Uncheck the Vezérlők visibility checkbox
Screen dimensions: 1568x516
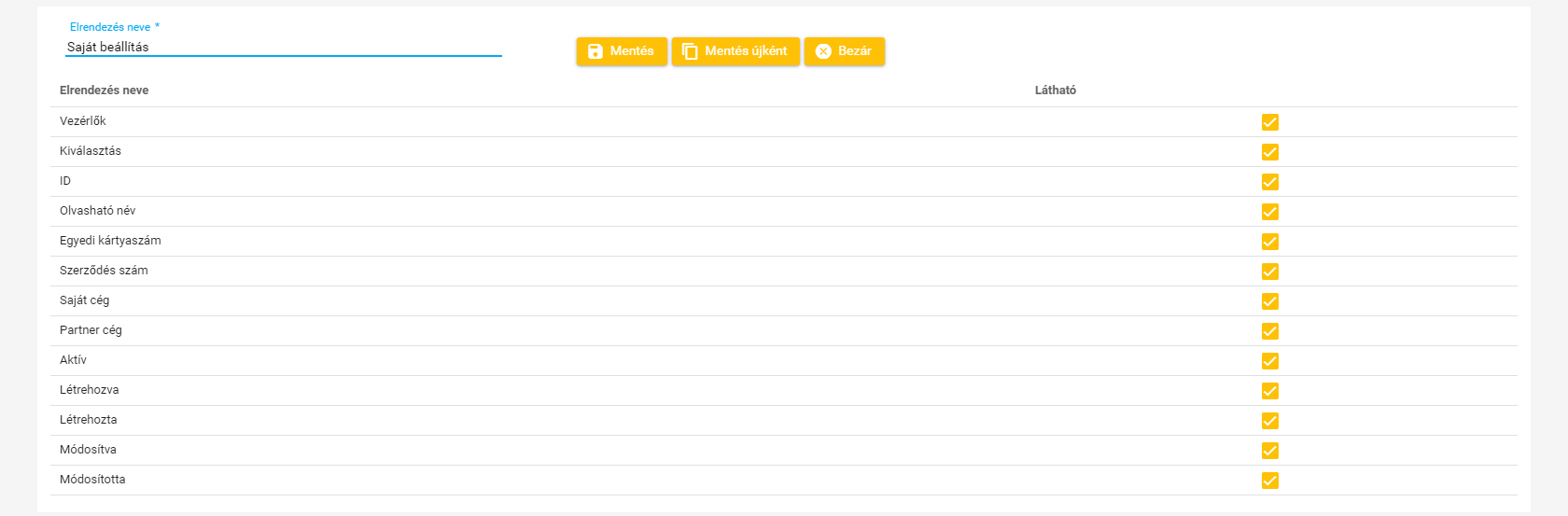pyautogui.click(x=1269, y=122)
